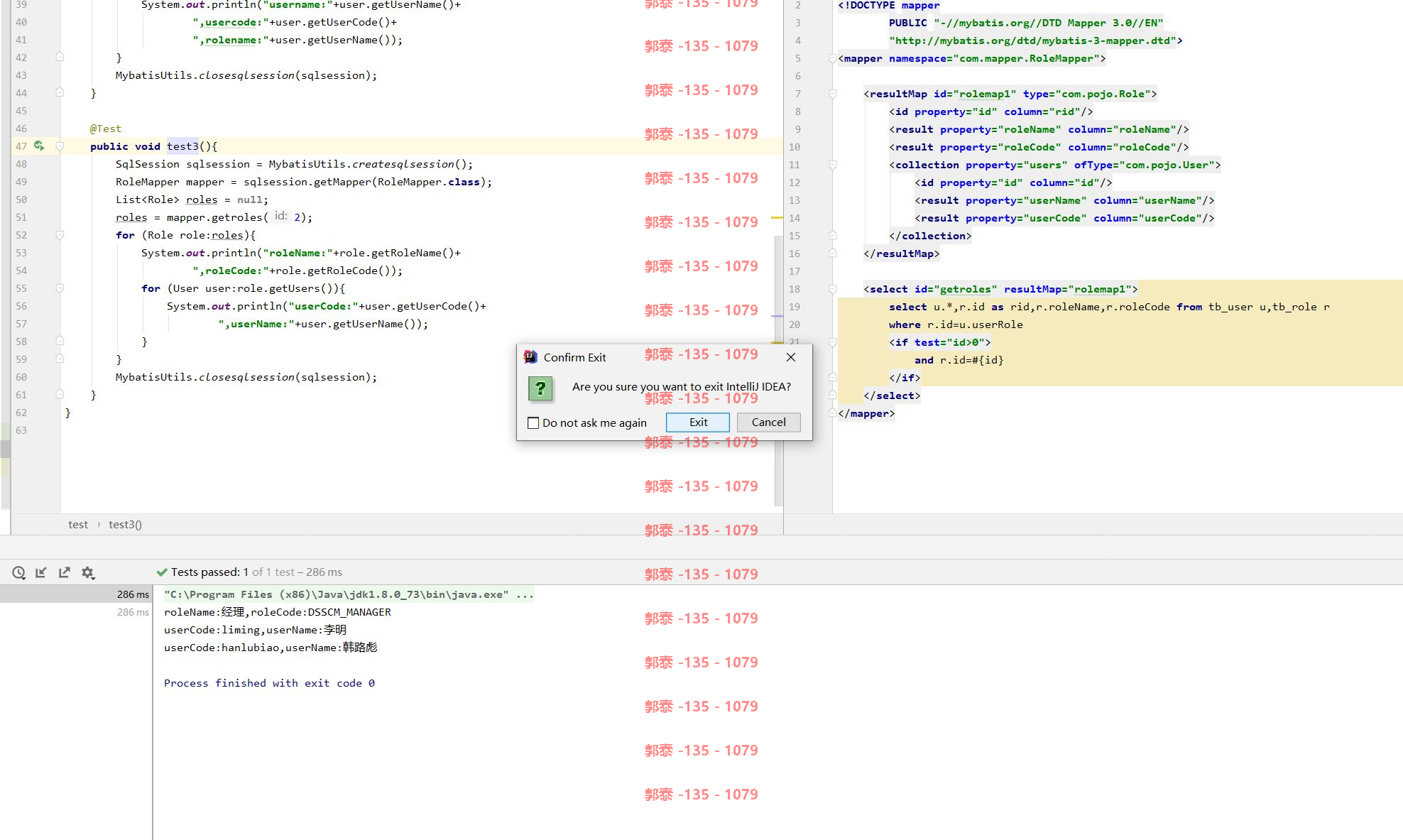Click the @Test annotation on line 46

[x=106, y=129]
